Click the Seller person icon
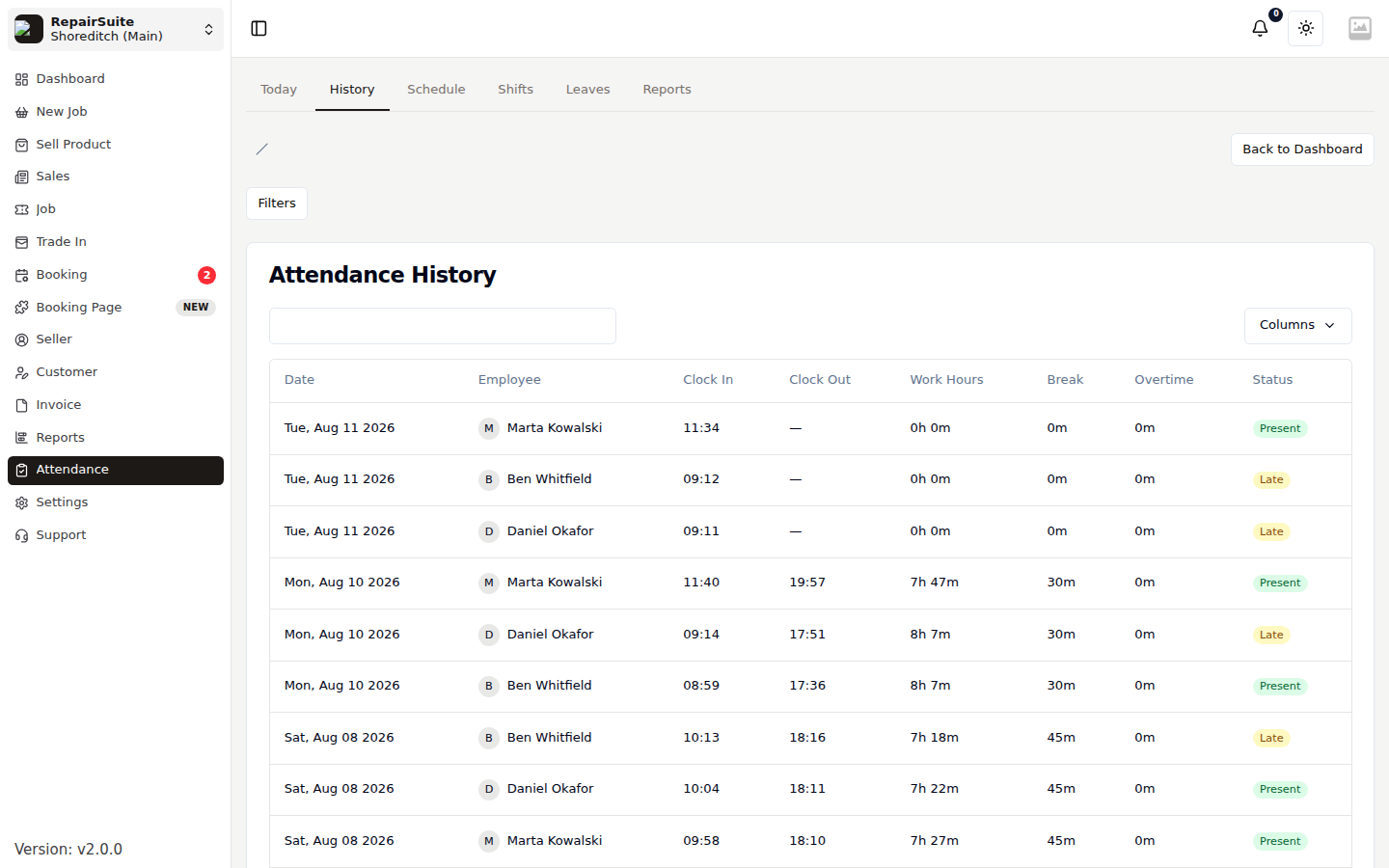The height and width of the screenshot is (868, 1389). 21,339
